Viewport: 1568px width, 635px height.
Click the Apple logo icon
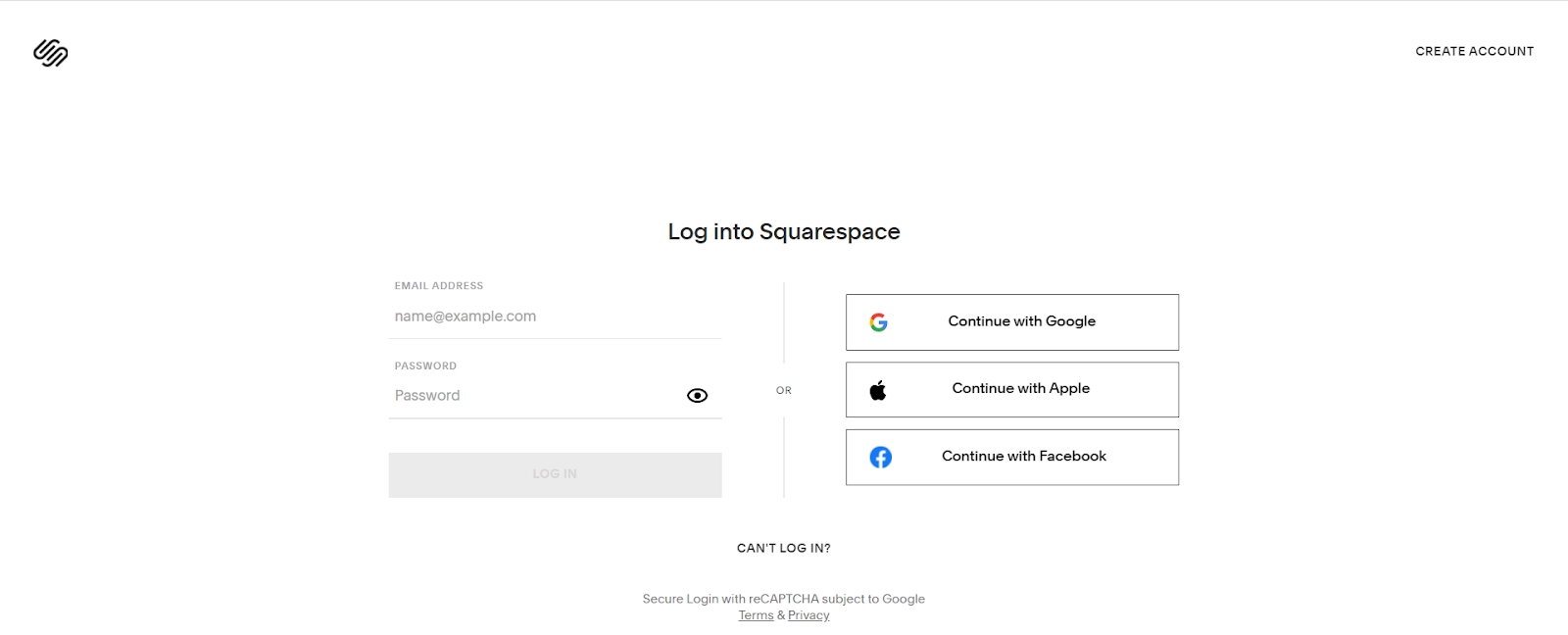(878, 390)
